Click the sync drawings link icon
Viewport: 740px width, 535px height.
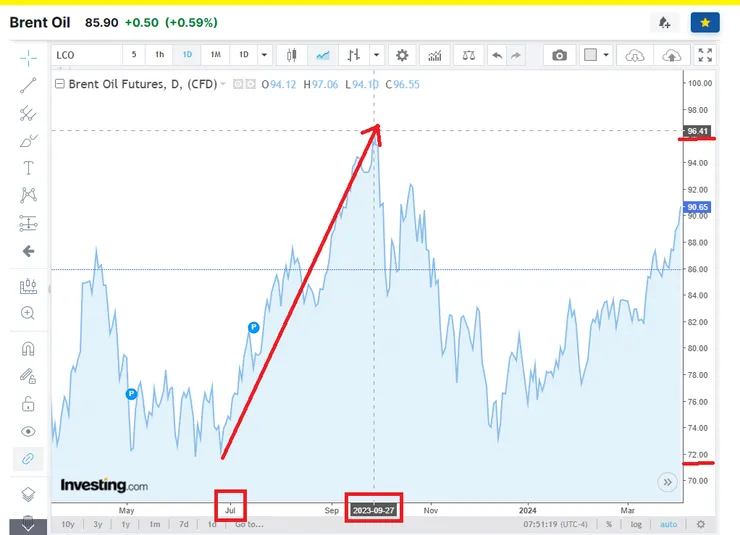click(28, 459)
